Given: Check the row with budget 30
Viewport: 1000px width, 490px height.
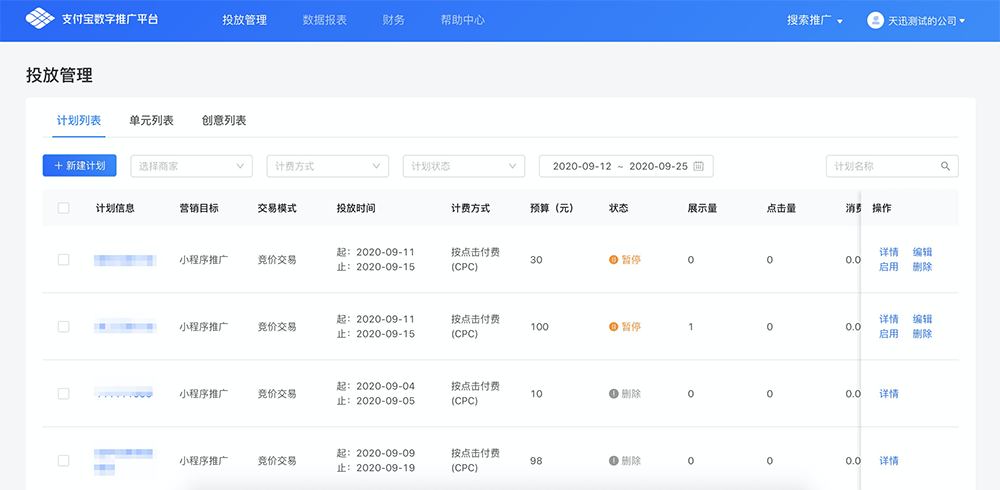Looking at the screenshot, I should point(64,260).
